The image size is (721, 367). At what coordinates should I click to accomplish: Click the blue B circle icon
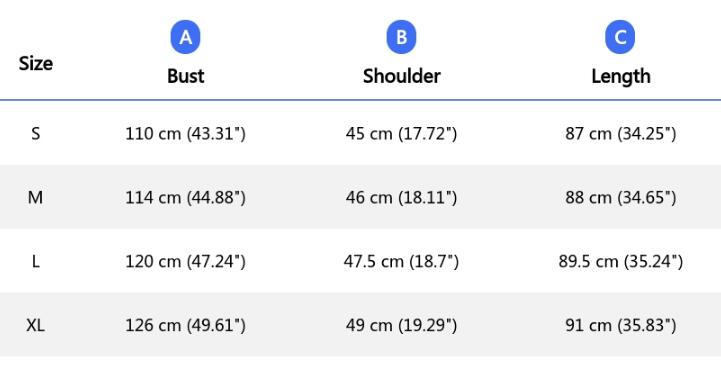click(401, 37)
